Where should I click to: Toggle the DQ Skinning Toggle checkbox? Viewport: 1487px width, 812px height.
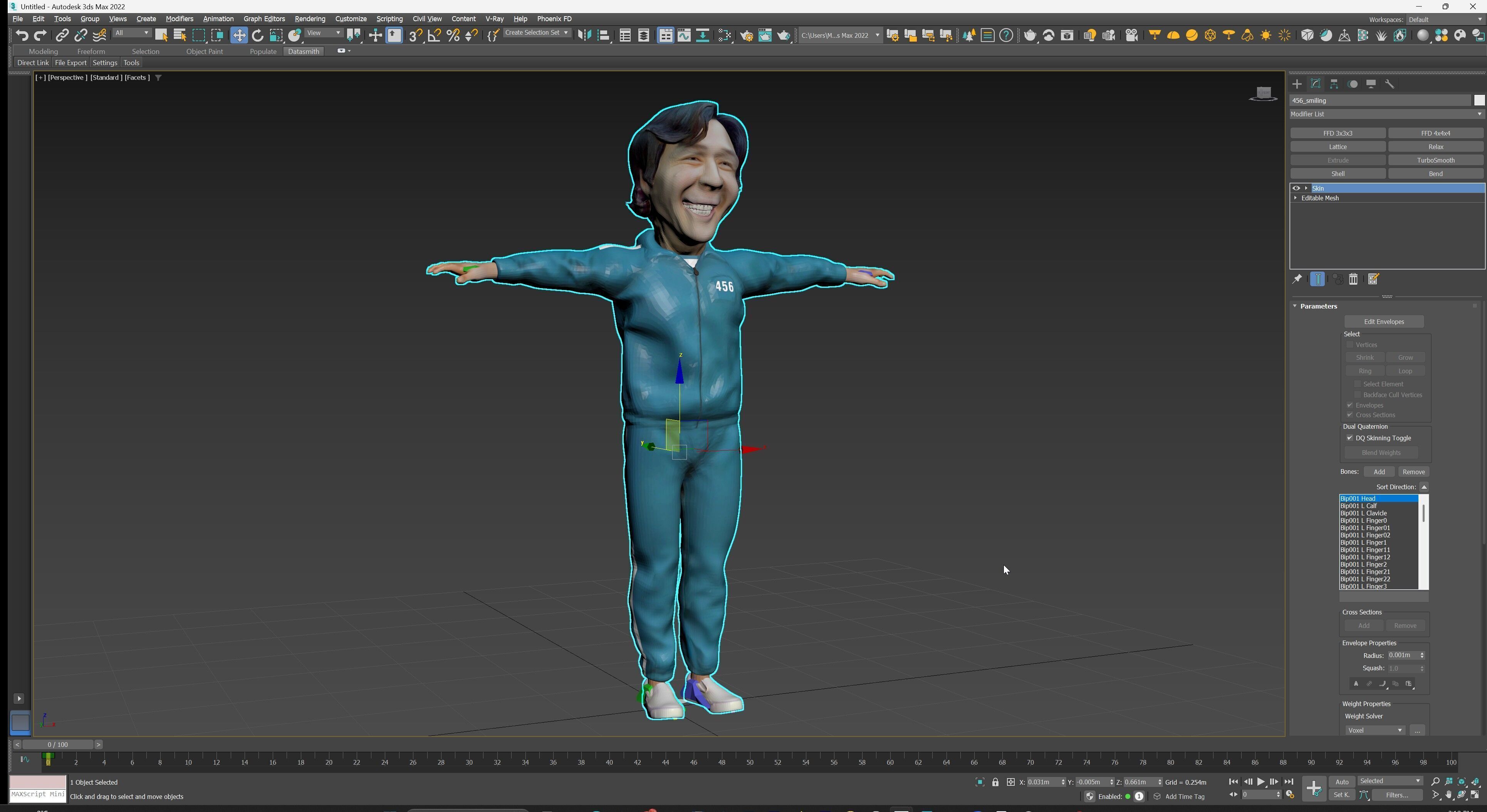[1350, 438]
